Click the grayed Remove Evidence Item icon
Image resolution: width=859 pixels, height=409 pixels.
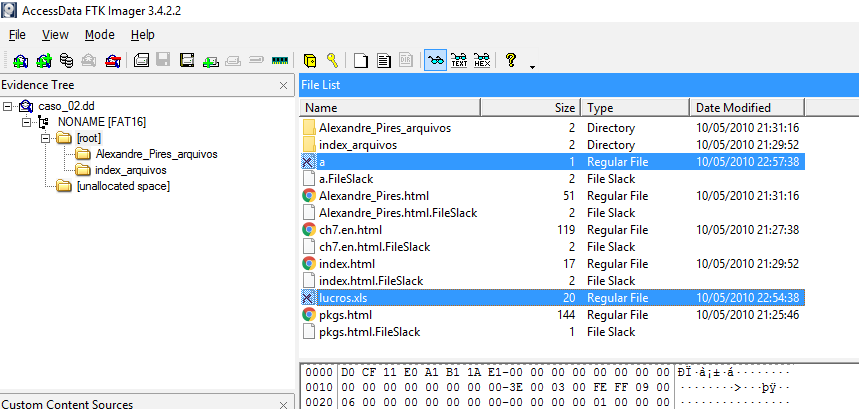point(89,60)
